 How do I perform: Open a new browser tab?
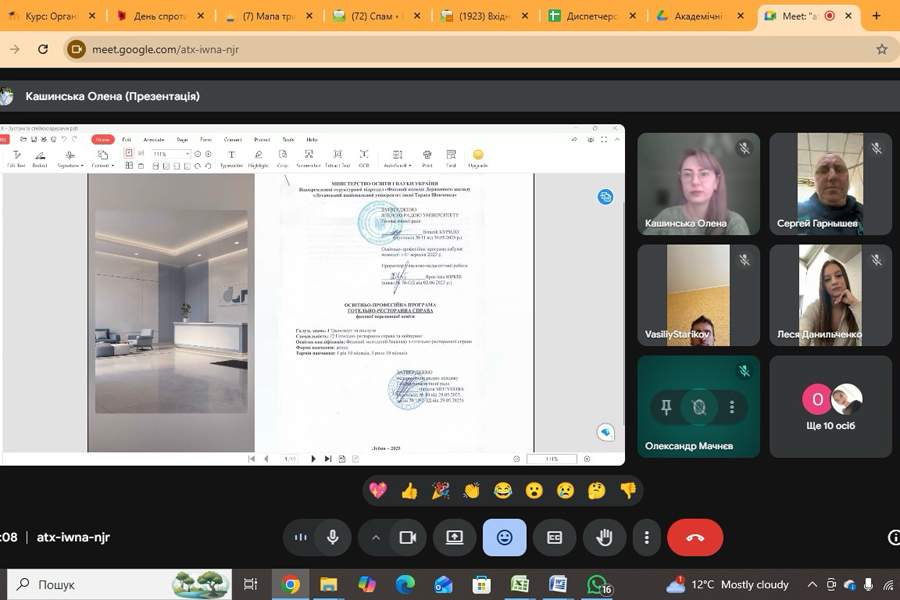(876, 16)
